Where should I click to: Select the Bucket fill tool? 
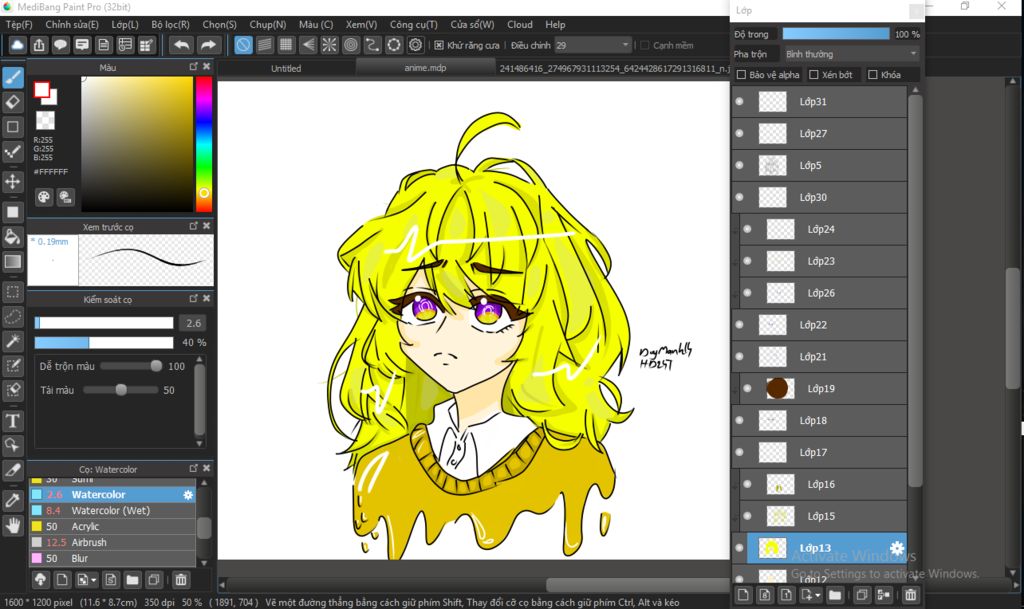tap(13, 236)
